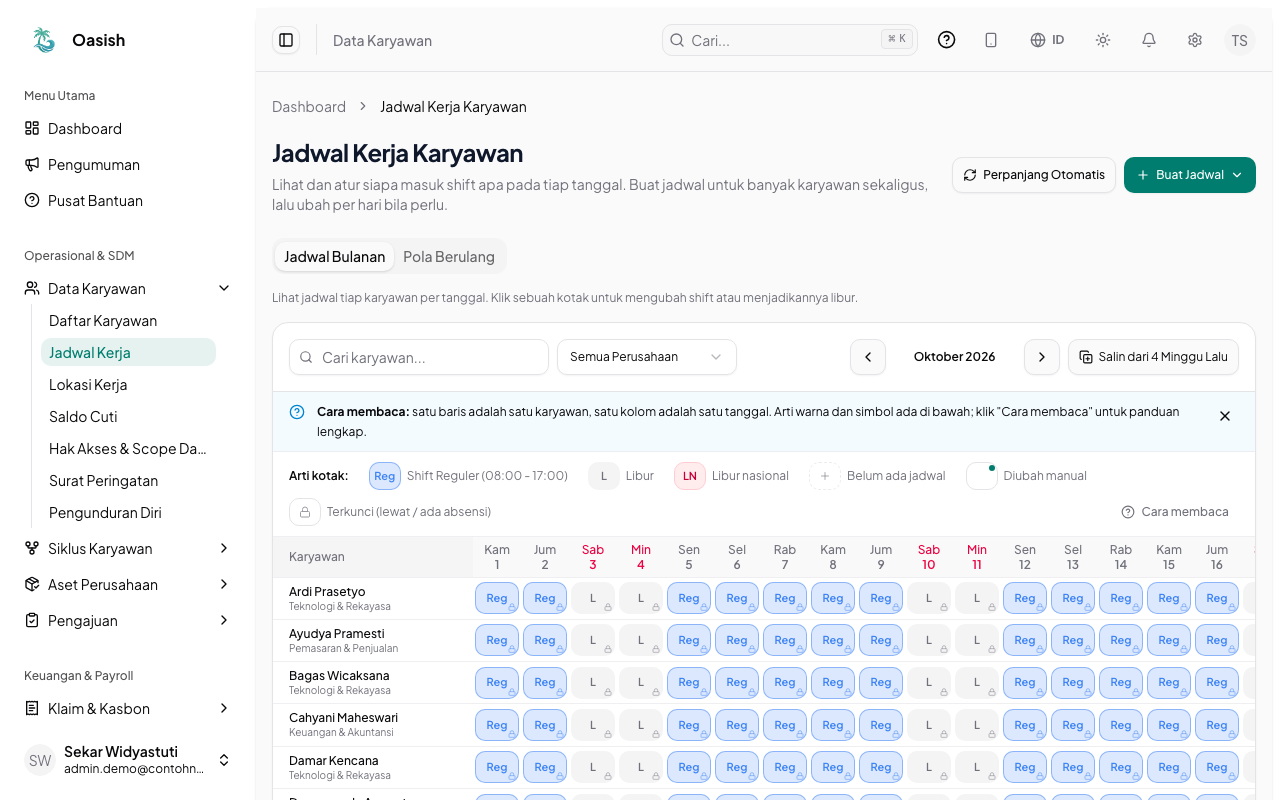Screen dimensions: 1280x800
Task: Expand Pengajuan submenu
Action: (128, 621)
